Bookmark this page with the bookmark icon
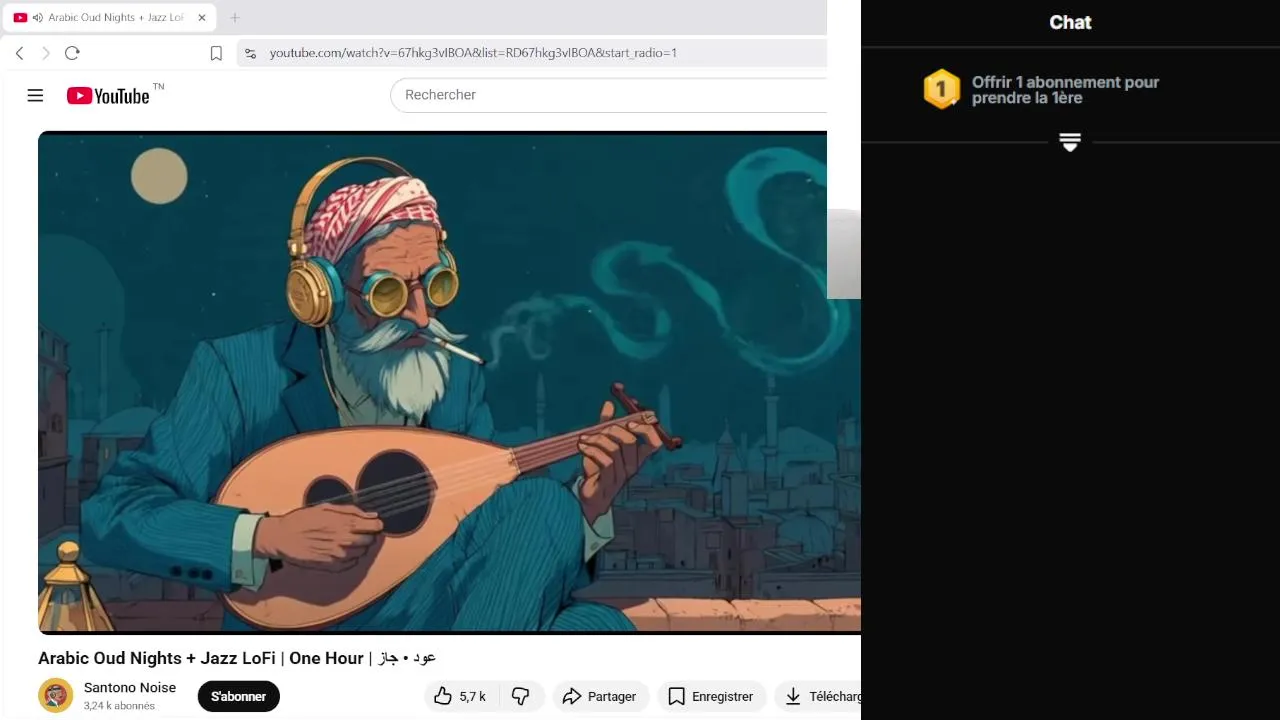Image resolution: width=1280 pixels, height=720 pixels. 216,53
